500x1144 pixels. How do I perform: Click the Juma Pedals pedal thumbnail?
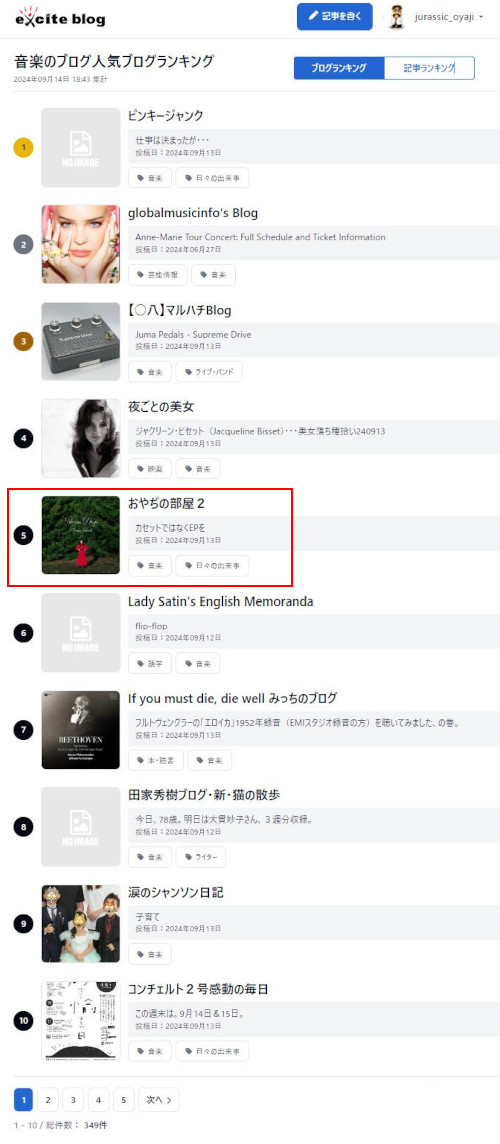(x=80, y=341)
